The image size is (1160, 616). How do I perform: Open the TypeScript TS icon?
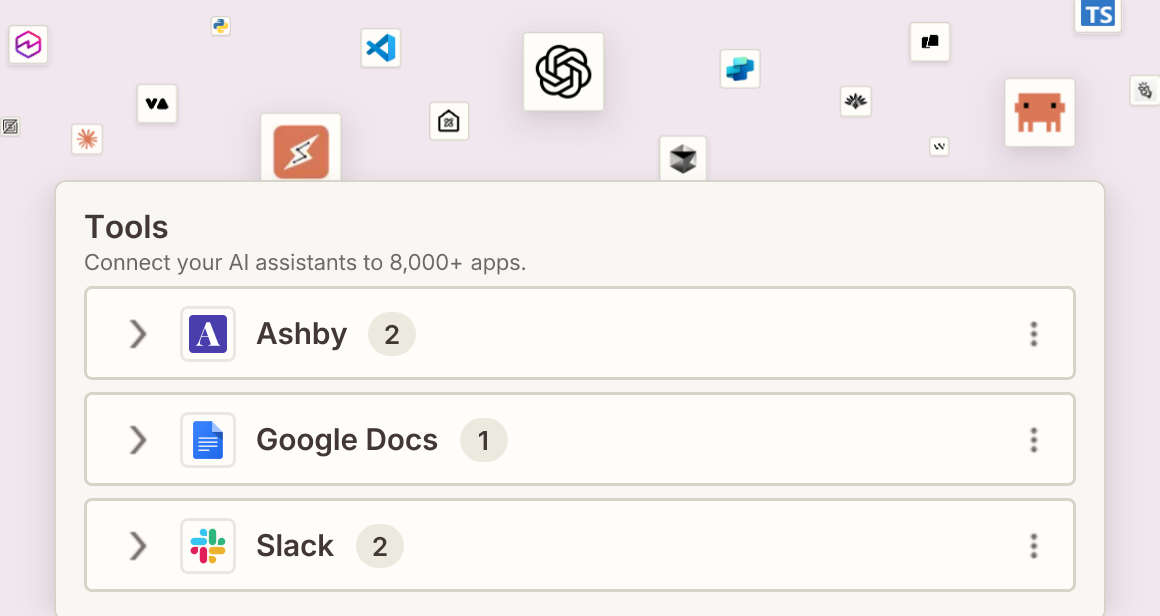pyautogui.click(x=1098, y=15)
